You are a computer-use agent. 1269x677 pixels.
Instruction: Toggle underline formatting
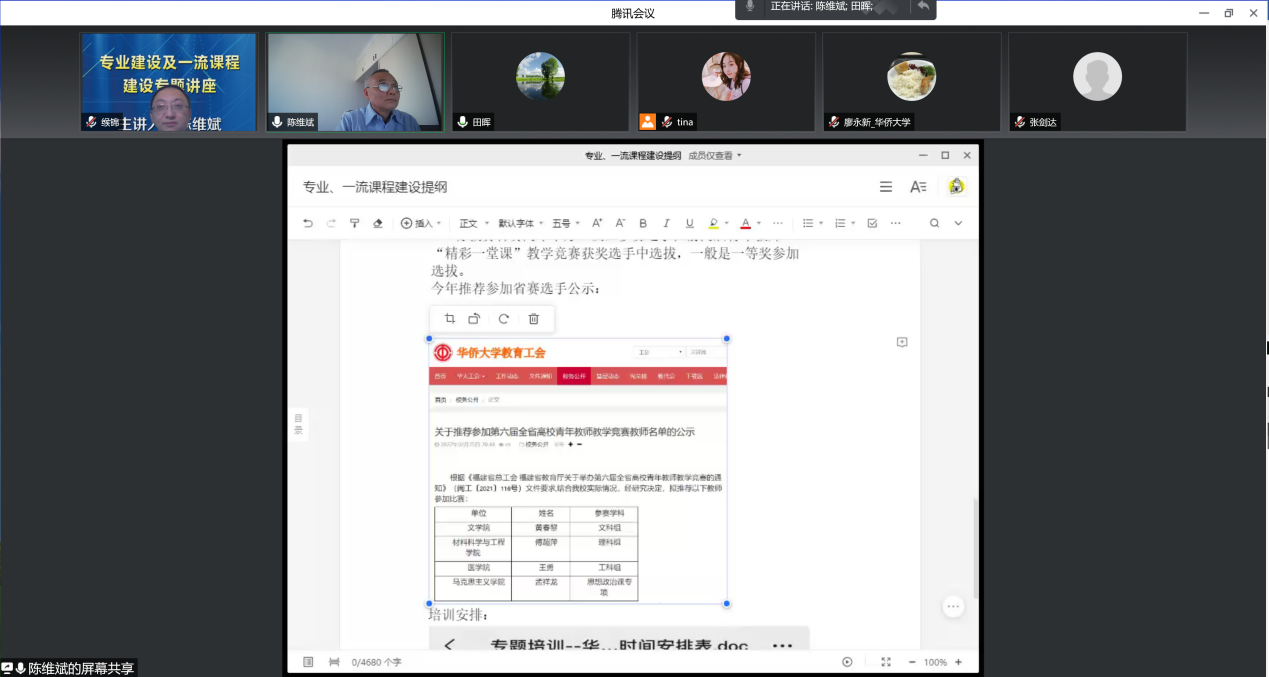click(x=689, y=223)
